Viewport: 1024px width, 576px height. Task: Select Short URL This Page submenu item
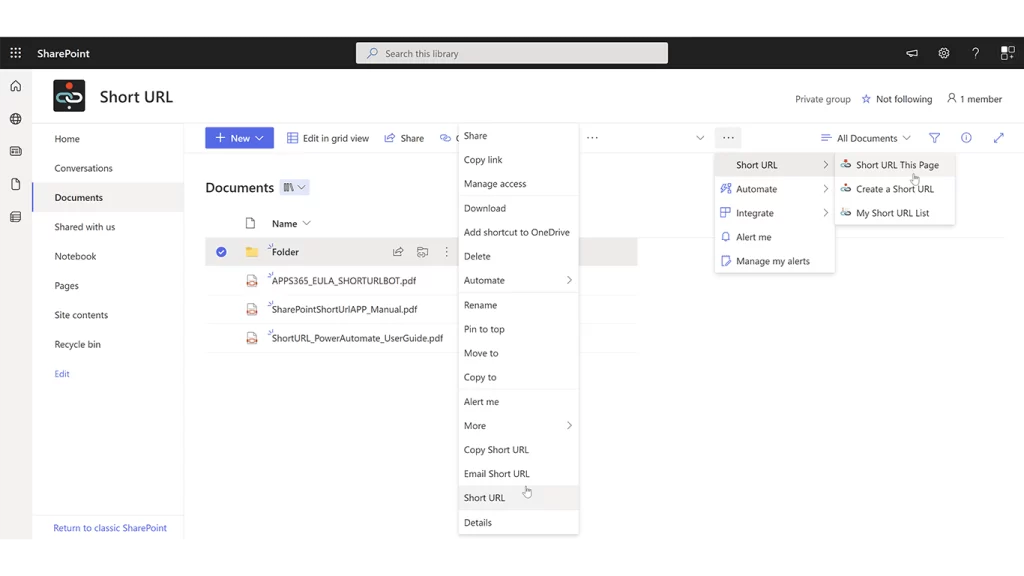pyautogui.click(x=895, y=165)
